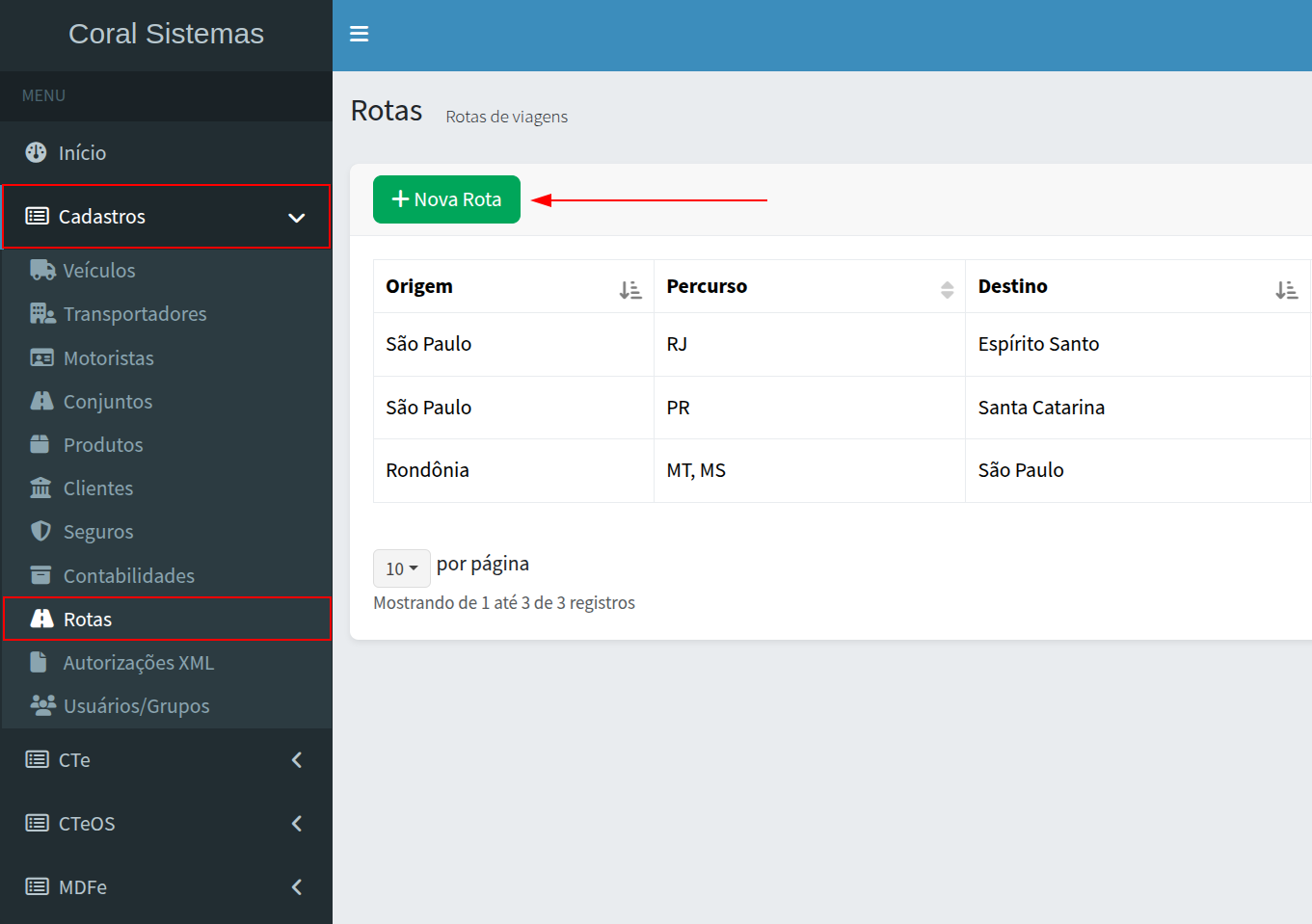The height and width of the screenshot is (924, 1312).
Task: Open Autorizações XML menu item
Action: (x=138, y=663)
